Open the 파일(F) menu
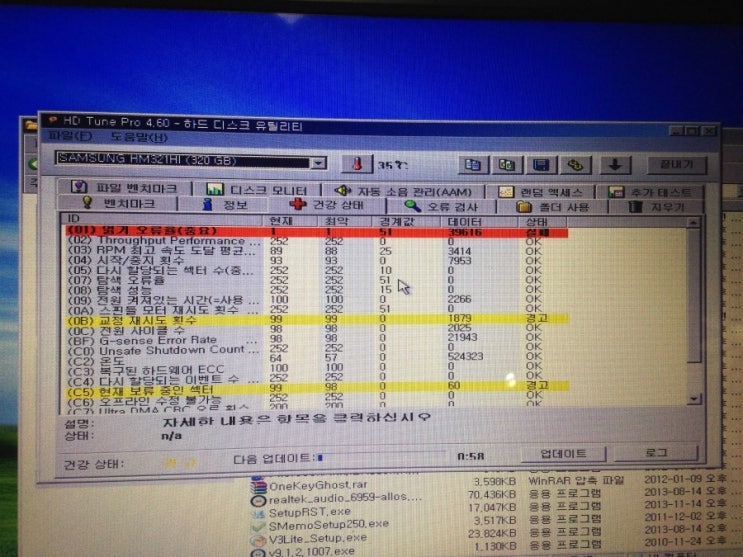 coord(69,136)
